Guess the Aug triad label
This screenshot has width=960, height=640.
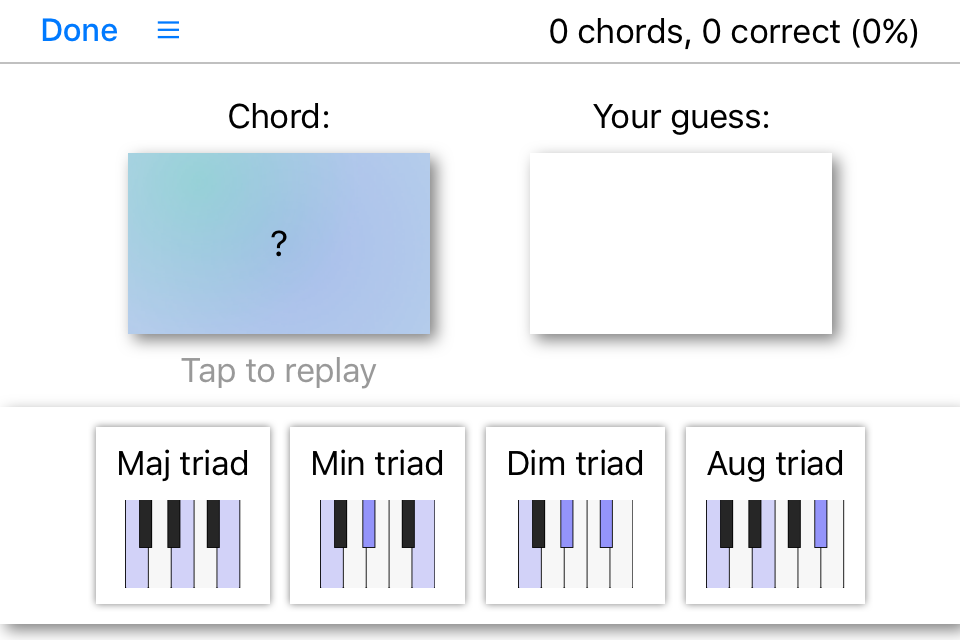[775, 463]
